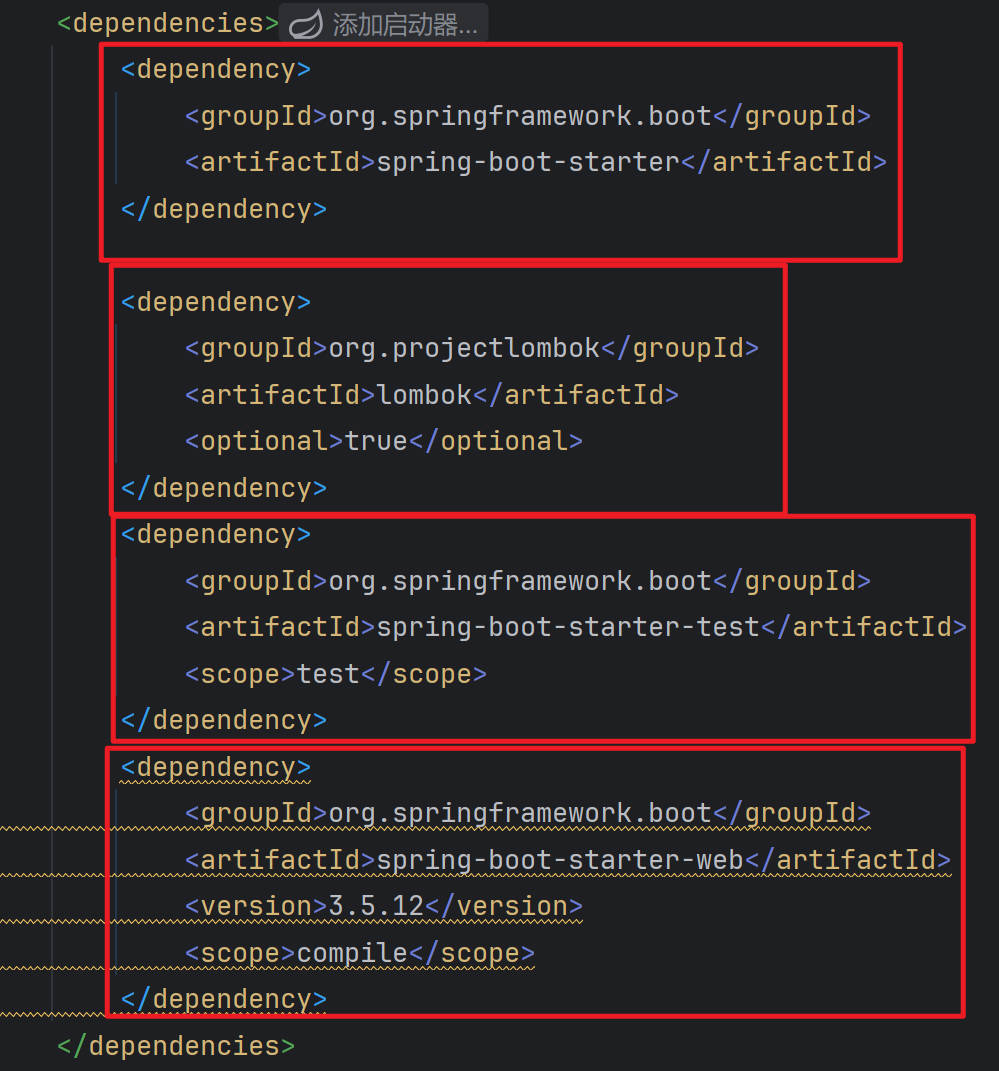999x1071 pixels.
Task: Place cursor on opening dependencies tag
Action: [x=167, y=23]
